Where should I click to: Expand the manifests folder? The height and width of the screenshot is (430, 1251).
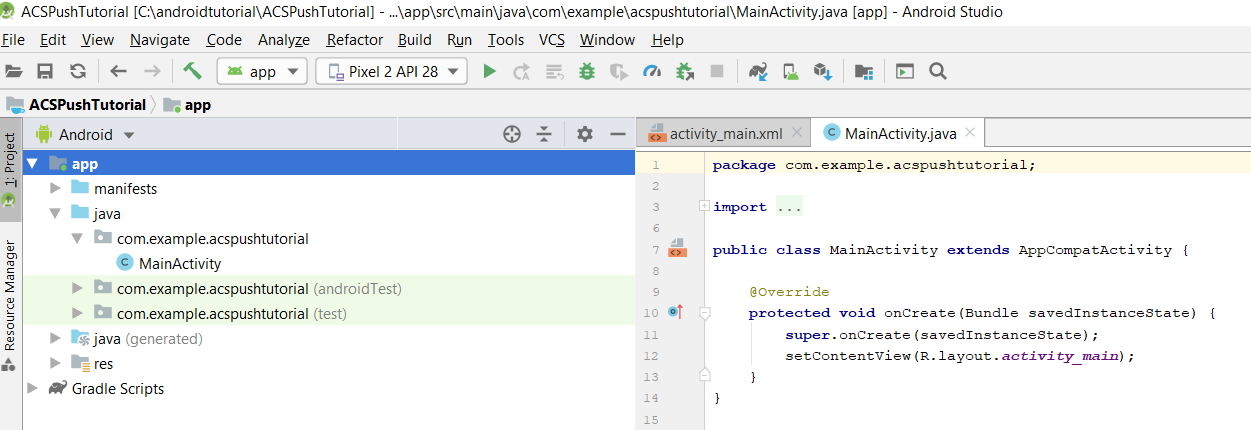56,188
